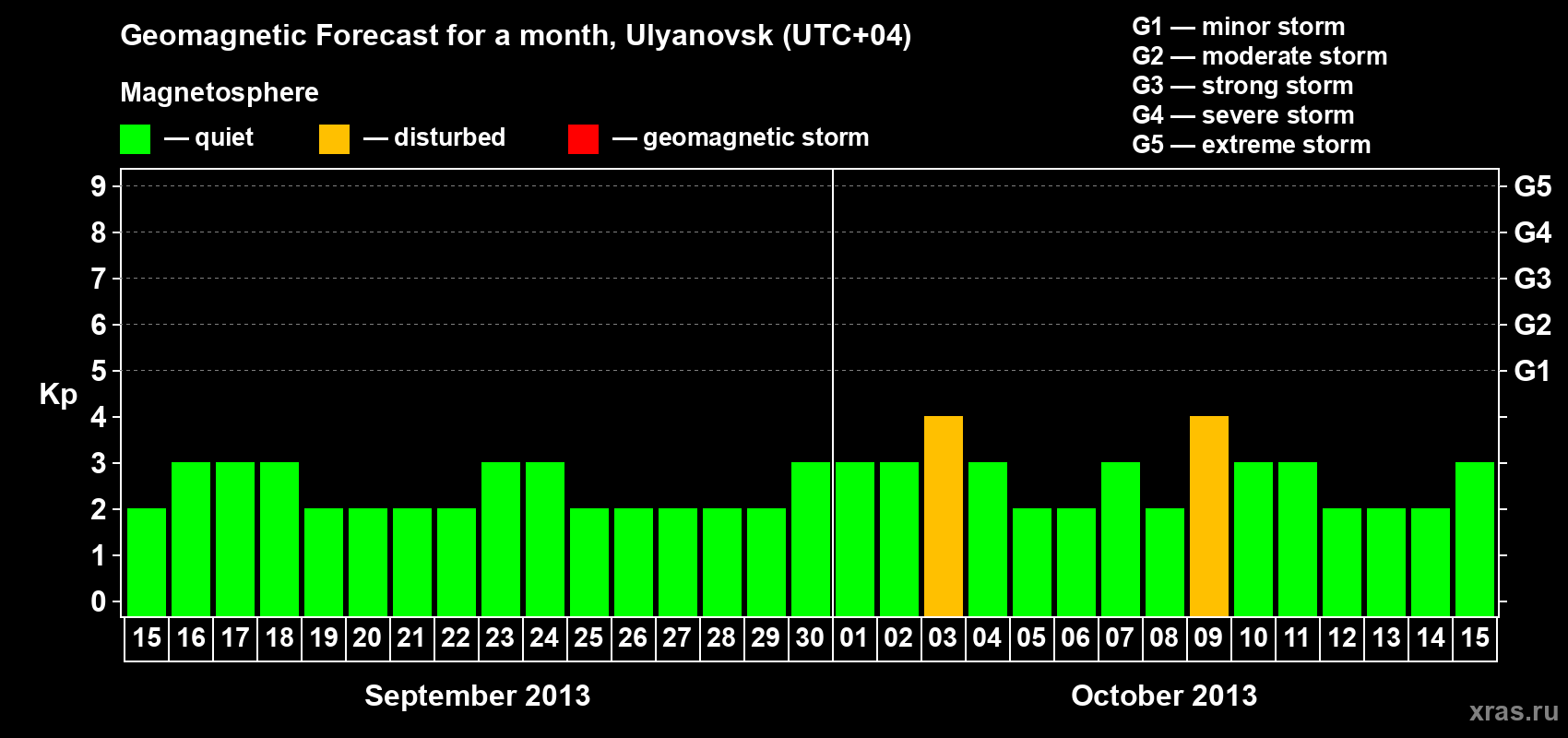Click the green bar for October 15

click(1475, 539)
